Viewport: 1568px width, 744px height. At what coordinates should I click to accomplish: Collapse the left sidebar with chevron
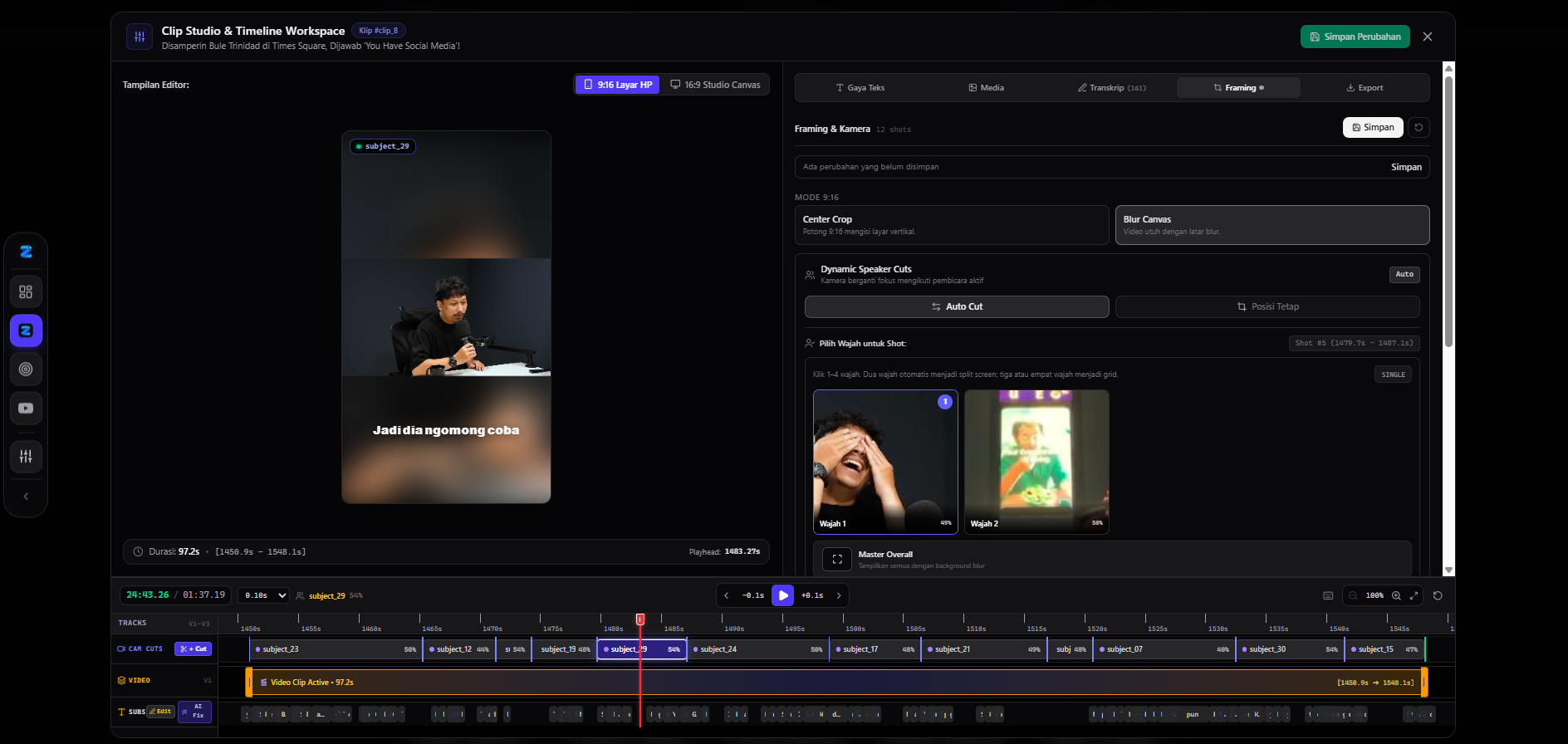coord(26,497)
